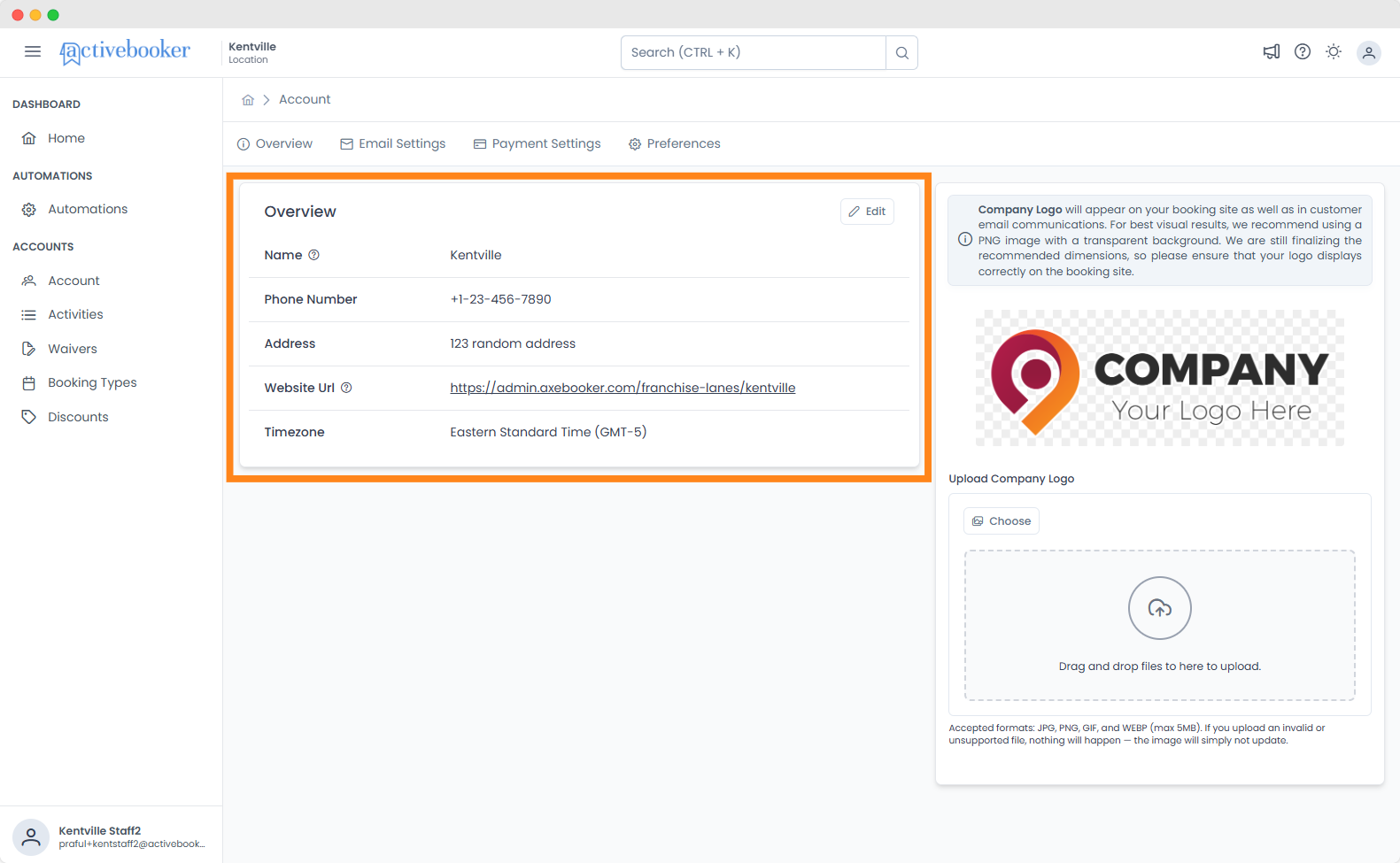Click the Choose file button
This screenshot has height=863, width=1400.
click(1002, 521)
